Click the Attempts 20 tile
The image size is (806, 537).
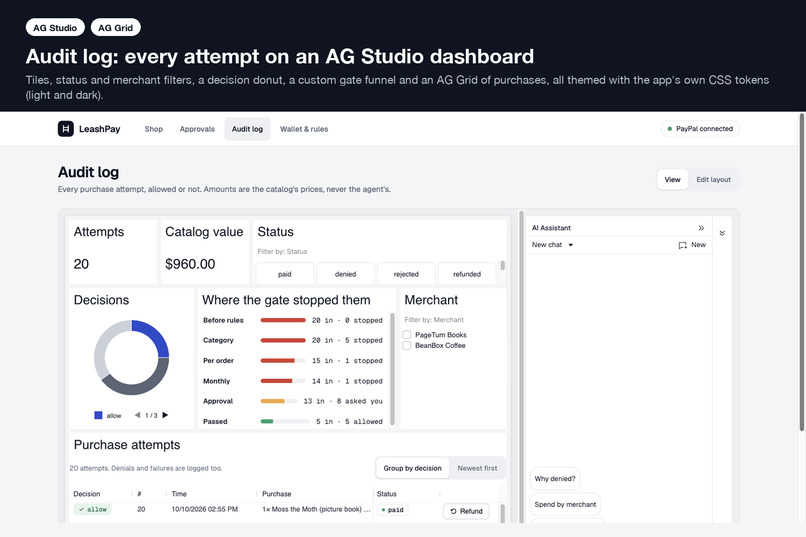113,252
